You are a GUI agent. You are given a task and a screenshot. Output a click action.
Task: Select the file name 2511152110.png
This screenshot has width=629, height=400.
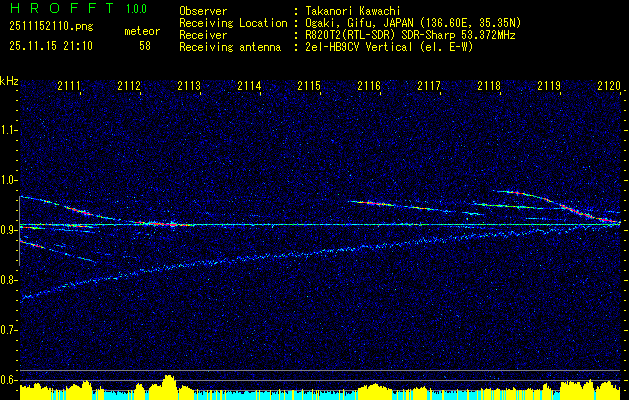51,26
